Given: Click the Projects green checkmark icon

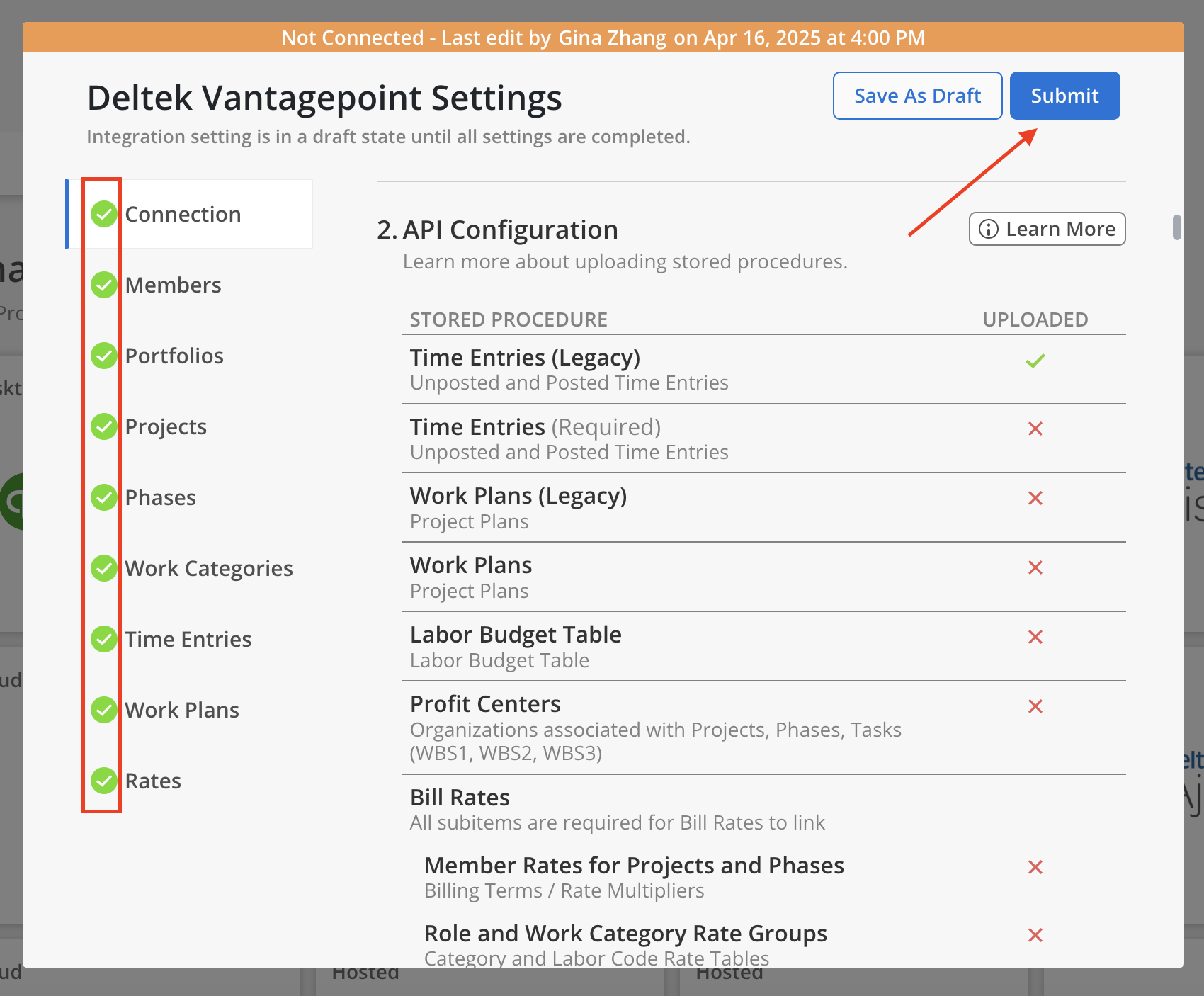Looking at the screenshot, I should 104,426.
